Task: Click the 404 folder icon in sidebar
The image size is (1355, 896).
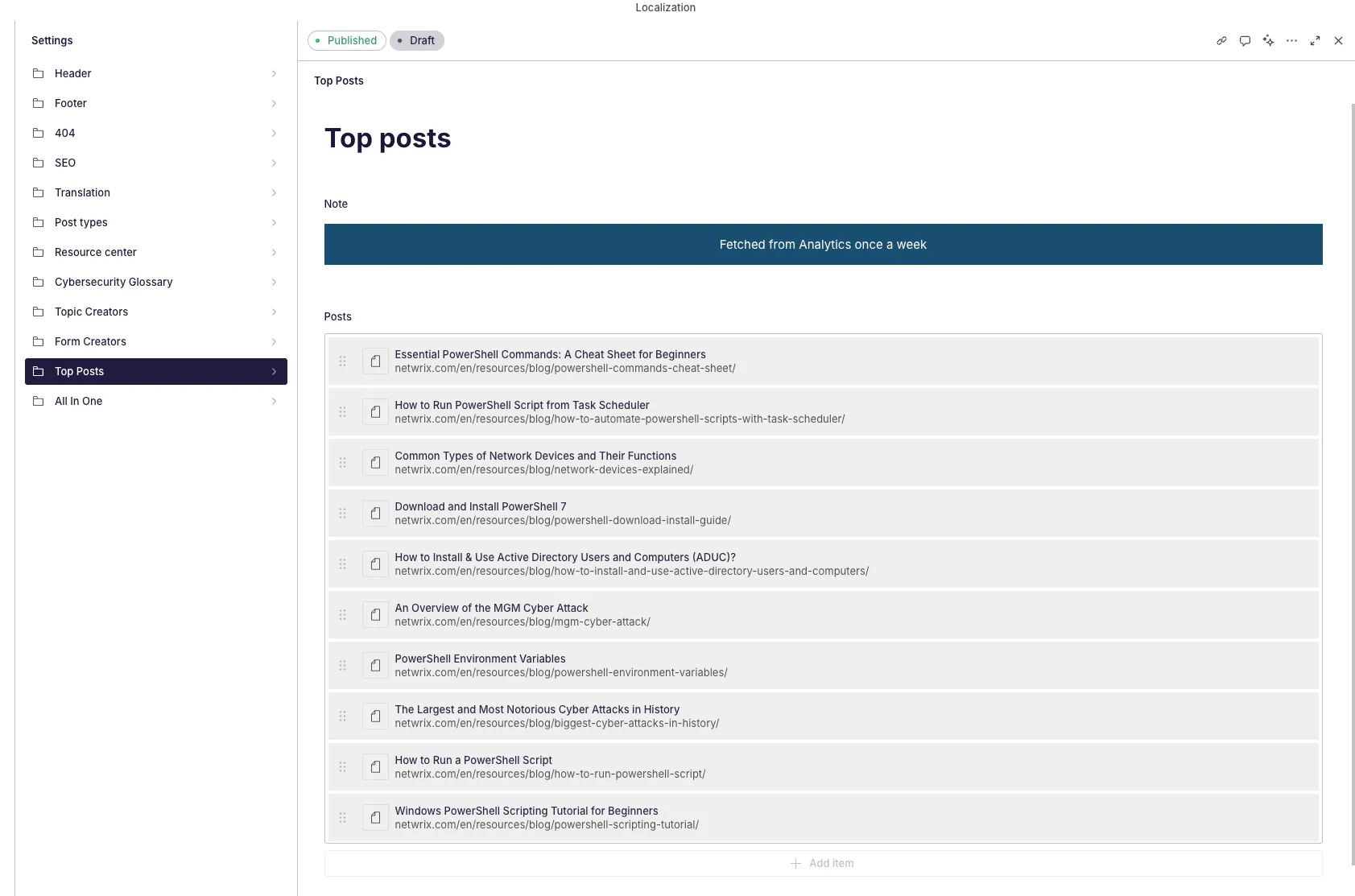Action: click(x=38, y=133)
